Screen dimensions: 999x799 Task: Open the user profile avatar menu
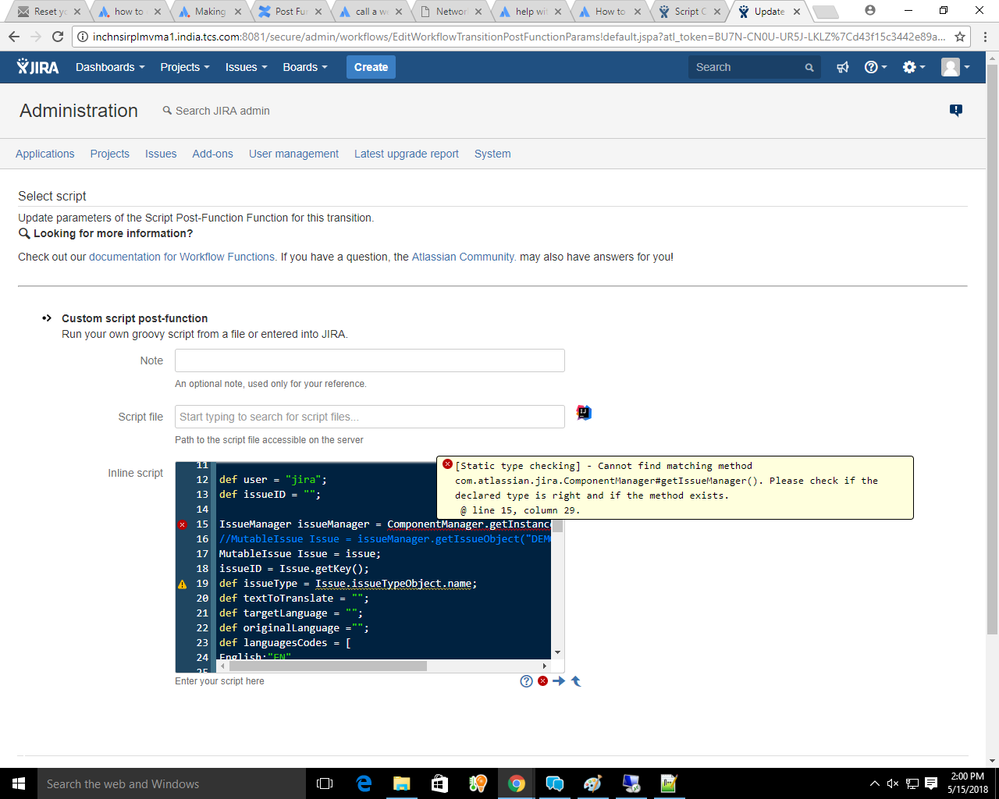tap(956, 67)
